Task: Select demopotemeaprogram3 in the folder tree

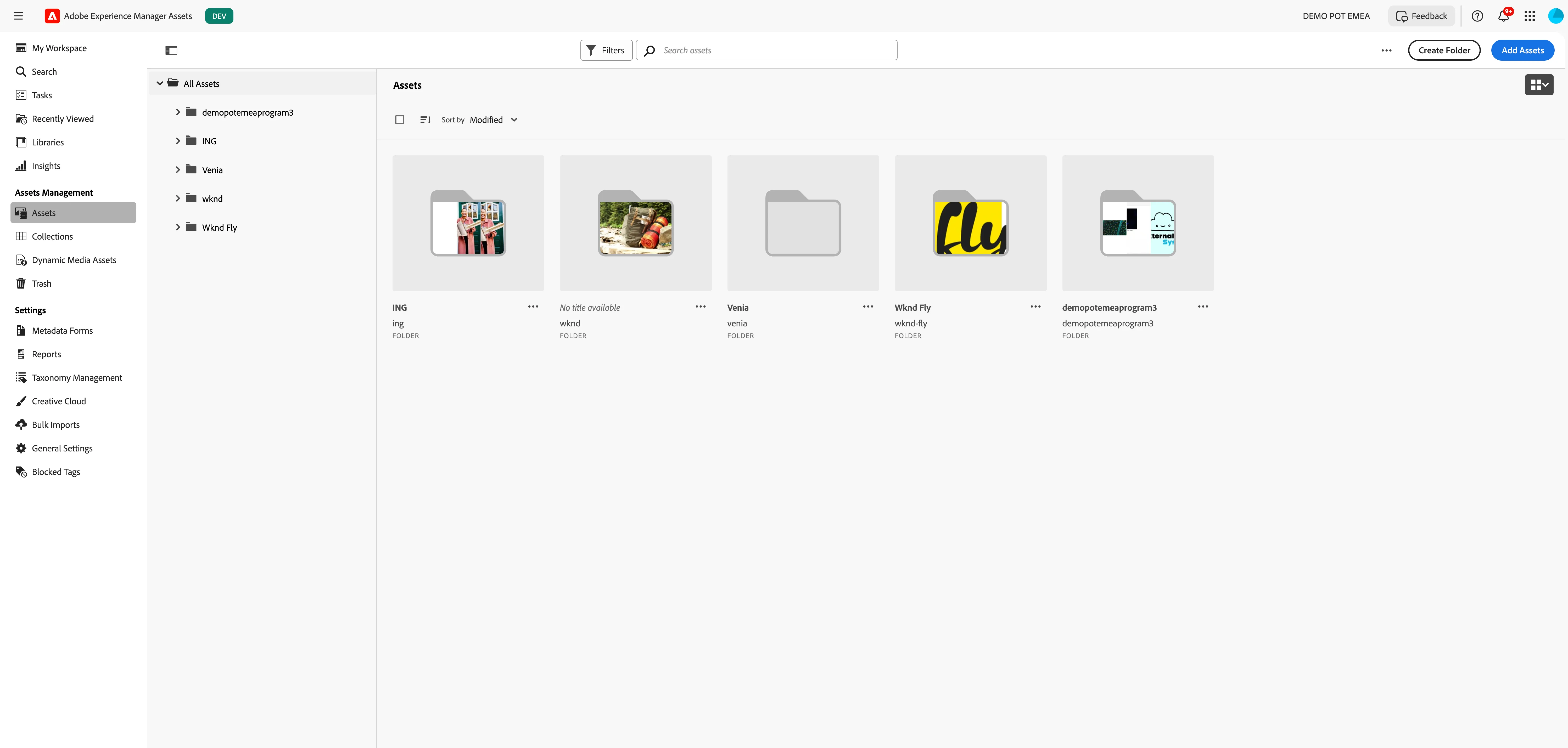Action: [248, 112]
